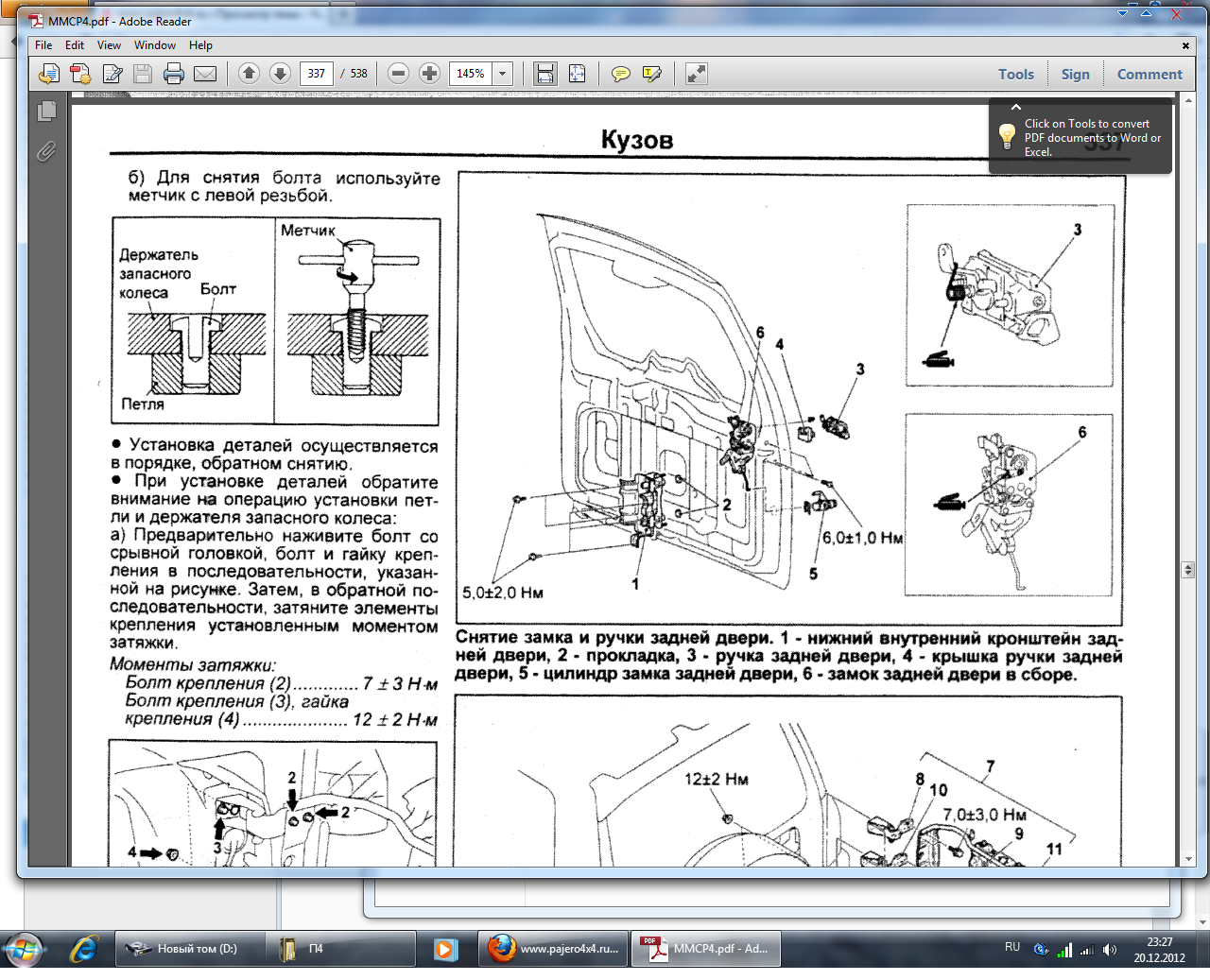Zoom out with the minus button
The height and width of the screenshot is (980, 1210).
coord(398,74)
